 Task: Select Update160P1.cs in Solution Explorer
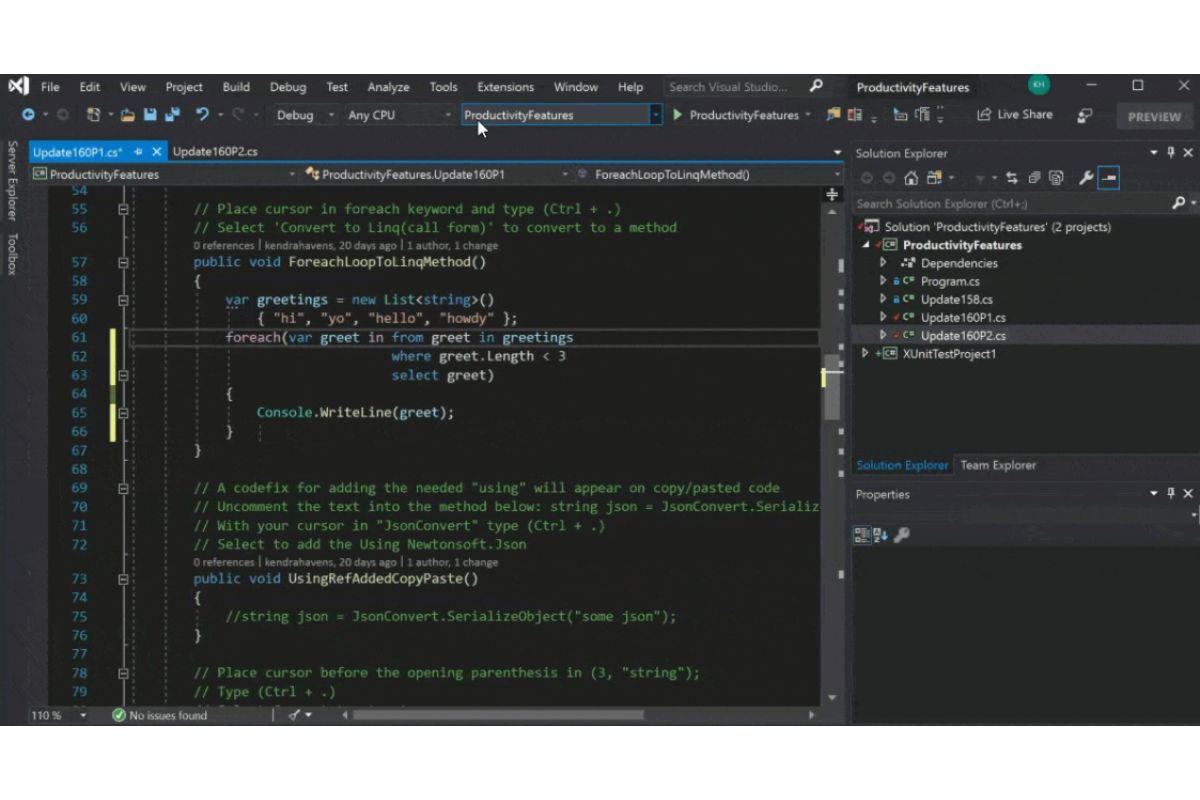(x=962, y=317)
